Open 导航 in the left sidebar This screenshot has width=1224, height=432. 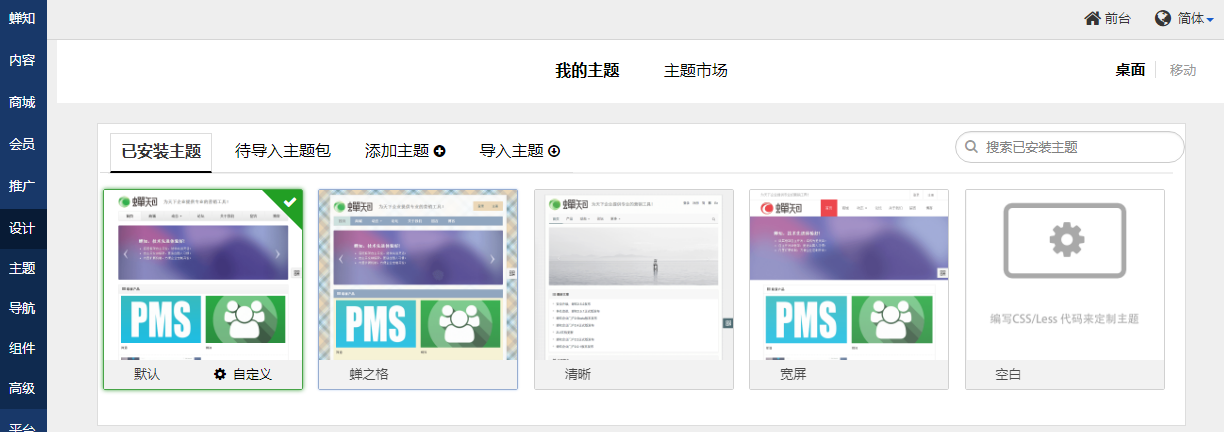pos(23,308)
